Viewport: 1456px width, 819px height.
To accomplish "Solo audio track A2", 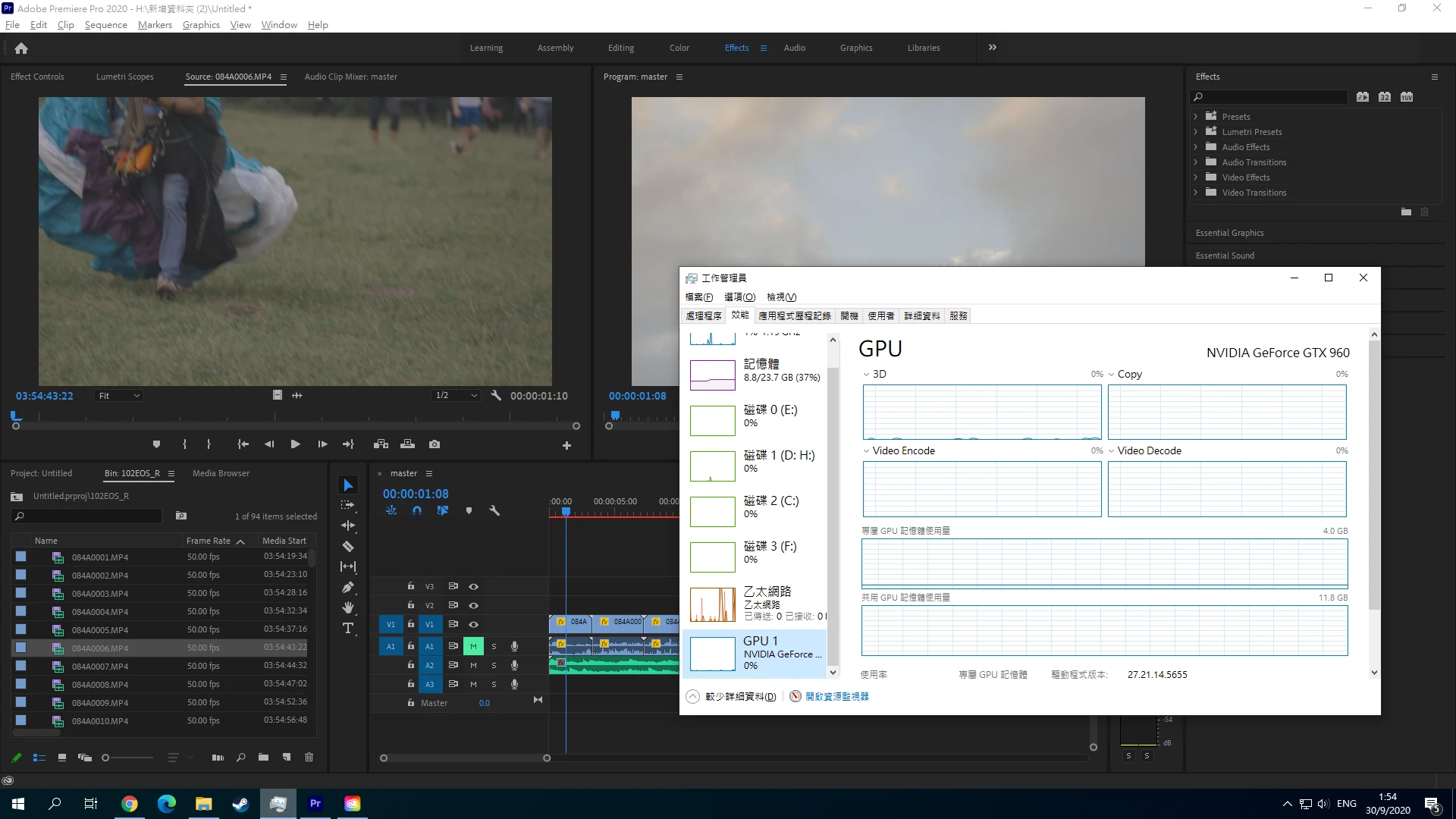I will click(494, 665).
